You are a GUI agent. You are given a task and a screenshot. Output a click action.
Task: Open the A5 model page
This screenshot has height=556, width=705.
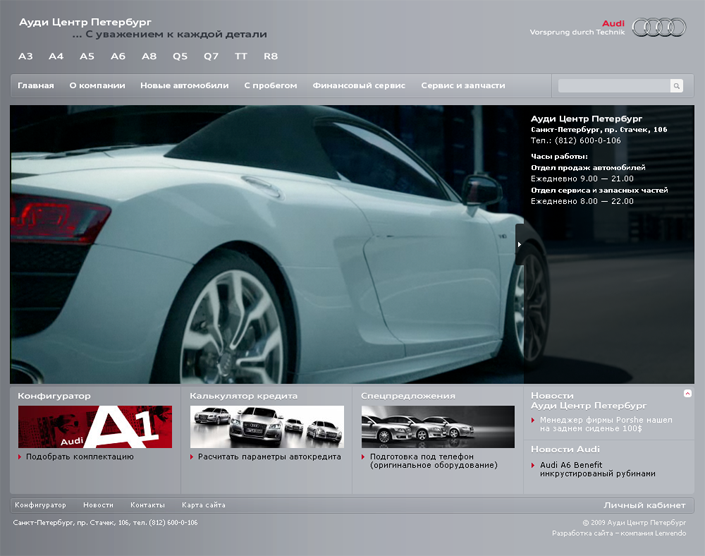87,56
